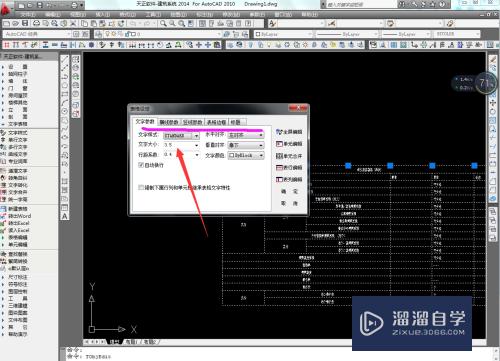Screen dimensions: 500x361
Task: Click the 单元编辑 icon in dialog
Action: 279,144
